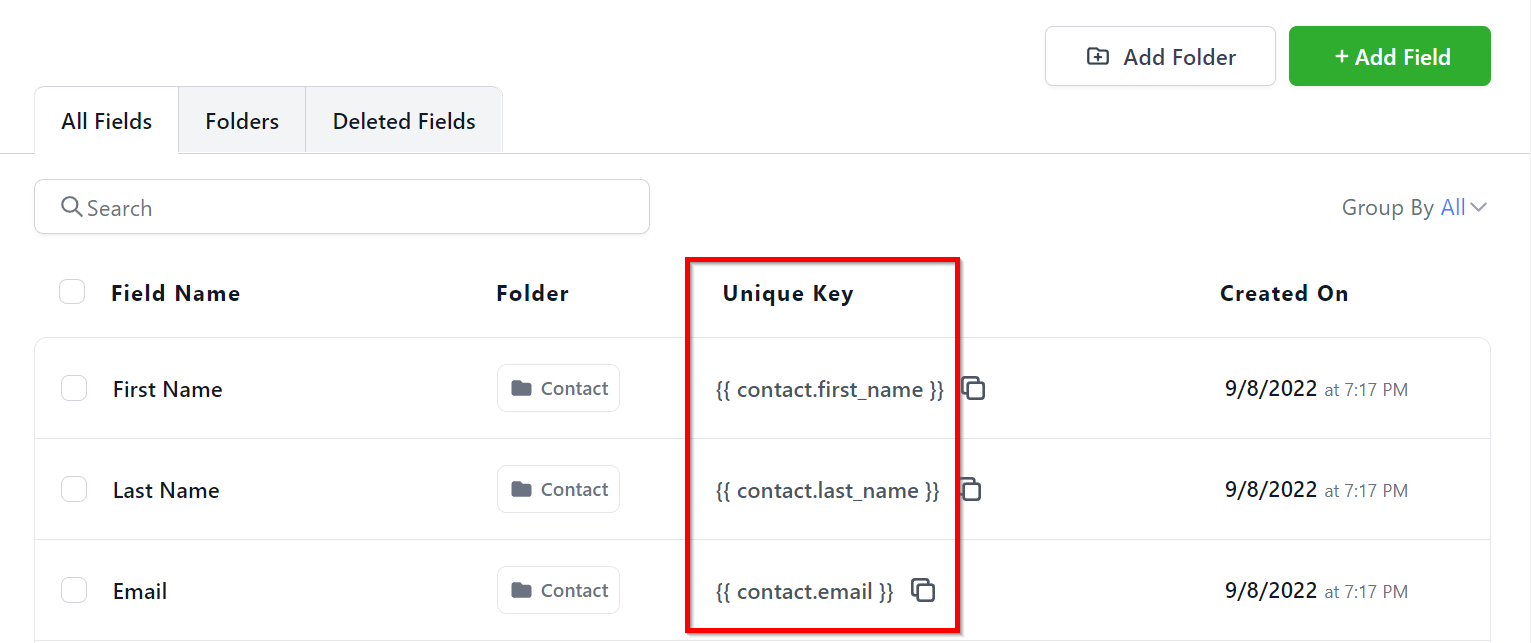This screenshot has width=1531, height=643.
Task: Open the Group By All dropdown
Action: pyautogui.click(x=1452, y=207)
